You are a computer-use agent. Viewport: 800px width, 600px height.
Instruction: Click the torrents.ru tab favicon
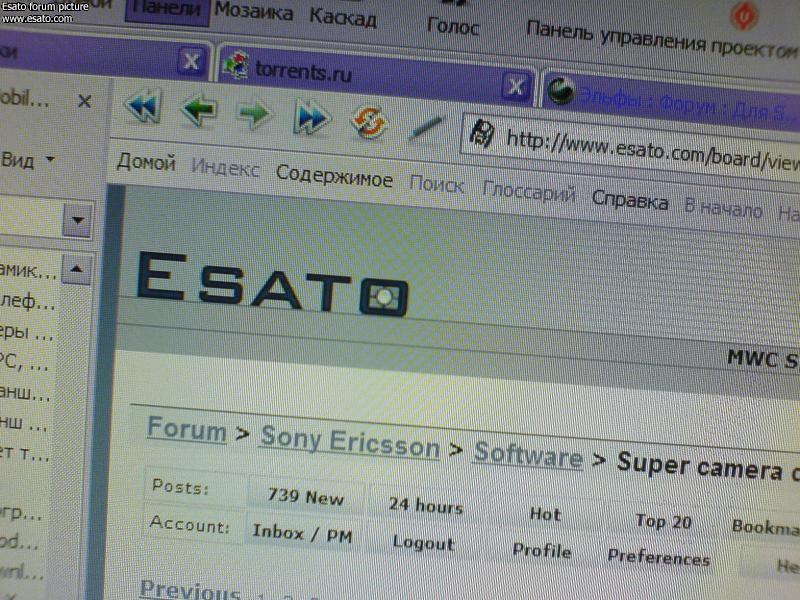236,66
